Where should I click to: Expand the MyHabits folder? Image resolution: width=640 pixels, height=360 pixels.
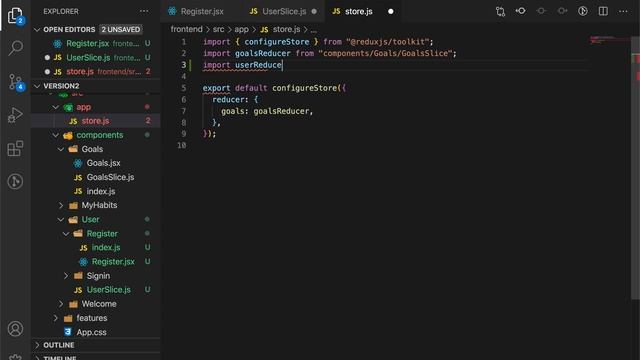tap(61, 205)
